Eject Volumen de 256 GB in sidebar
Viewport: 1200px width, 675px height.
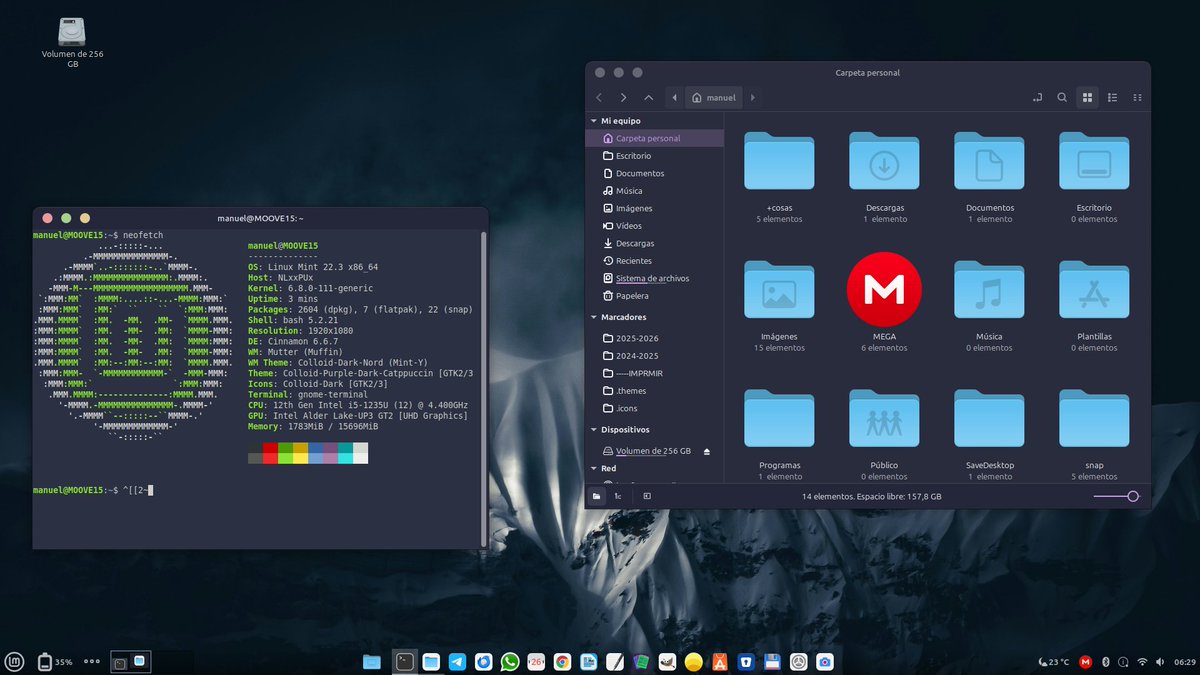(x=707, y=451)
